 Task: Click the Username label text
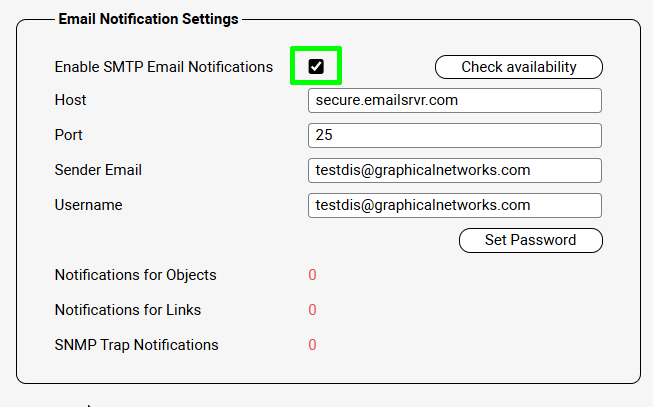coord(88,205)
